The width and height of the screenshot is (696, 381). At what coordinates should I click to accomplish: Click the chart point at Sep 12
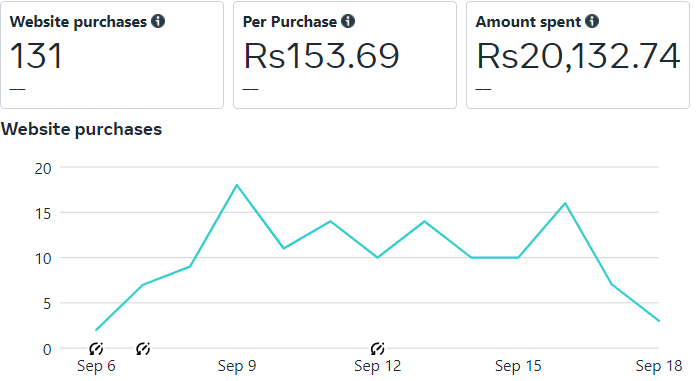coord(377,258)
